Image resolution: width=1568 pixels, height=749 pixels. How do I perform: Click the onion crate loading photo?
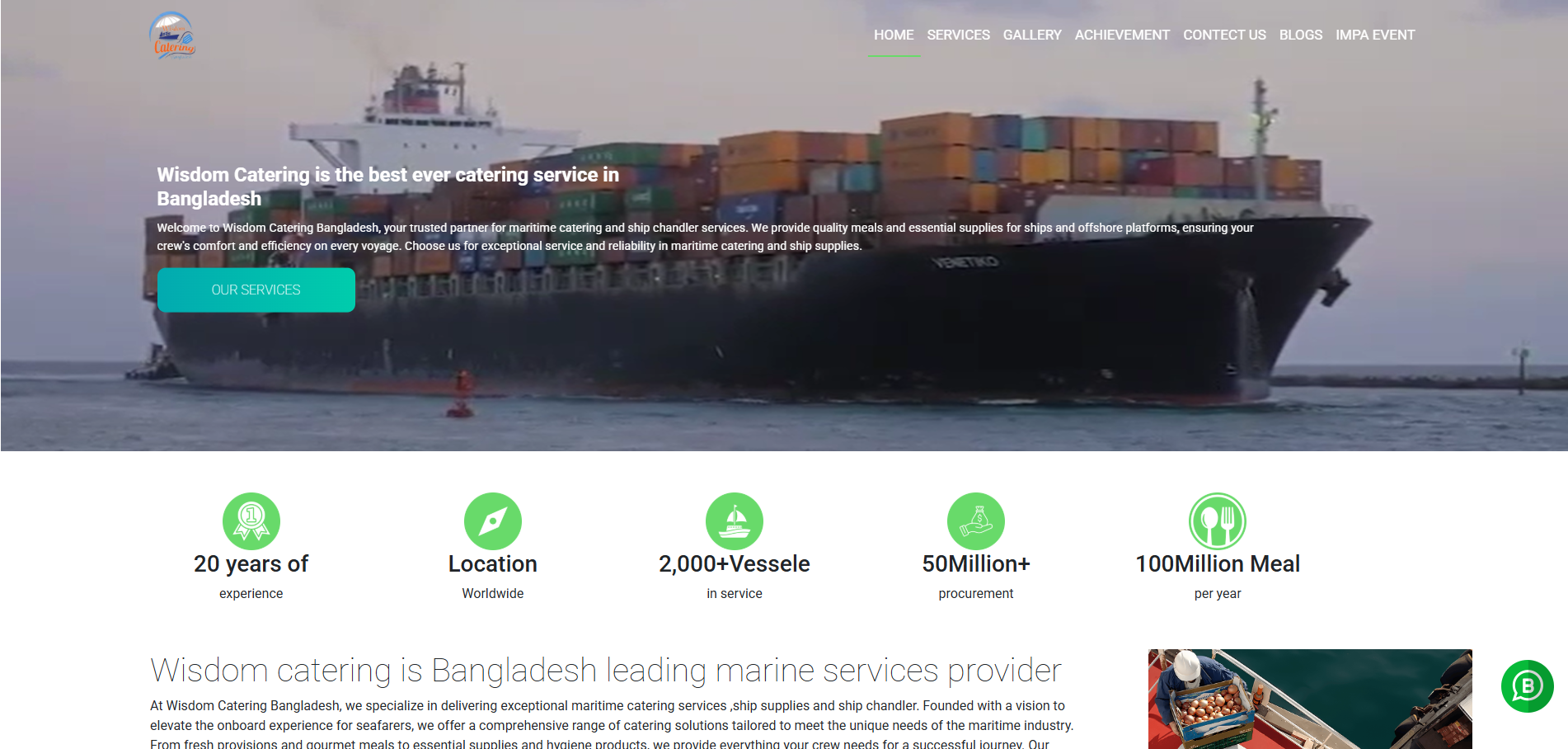point(1310,699)
